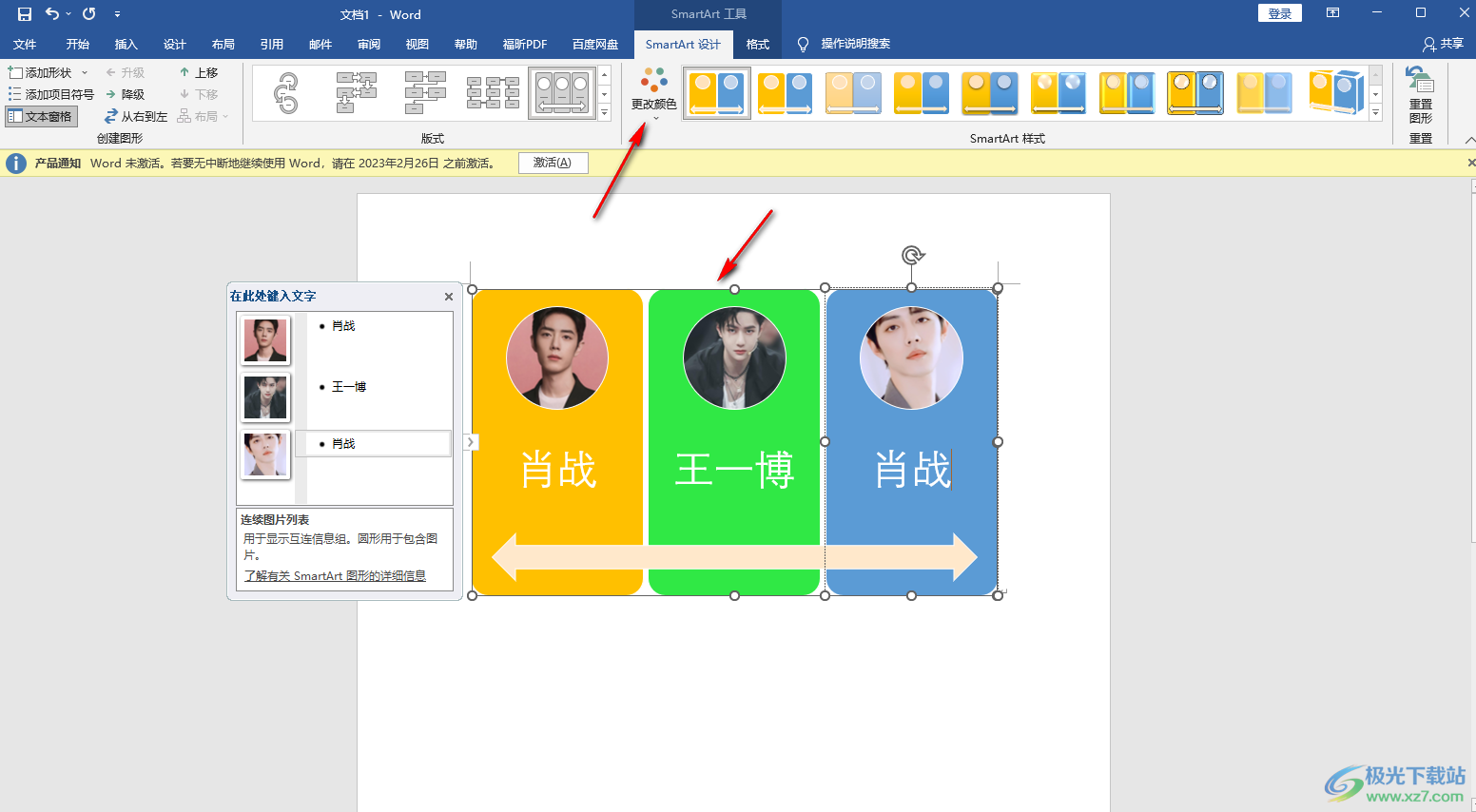Click 王一博 thumbnail in text pane
This screenshot has width=1476, height=812.
(x=265, y=397)
